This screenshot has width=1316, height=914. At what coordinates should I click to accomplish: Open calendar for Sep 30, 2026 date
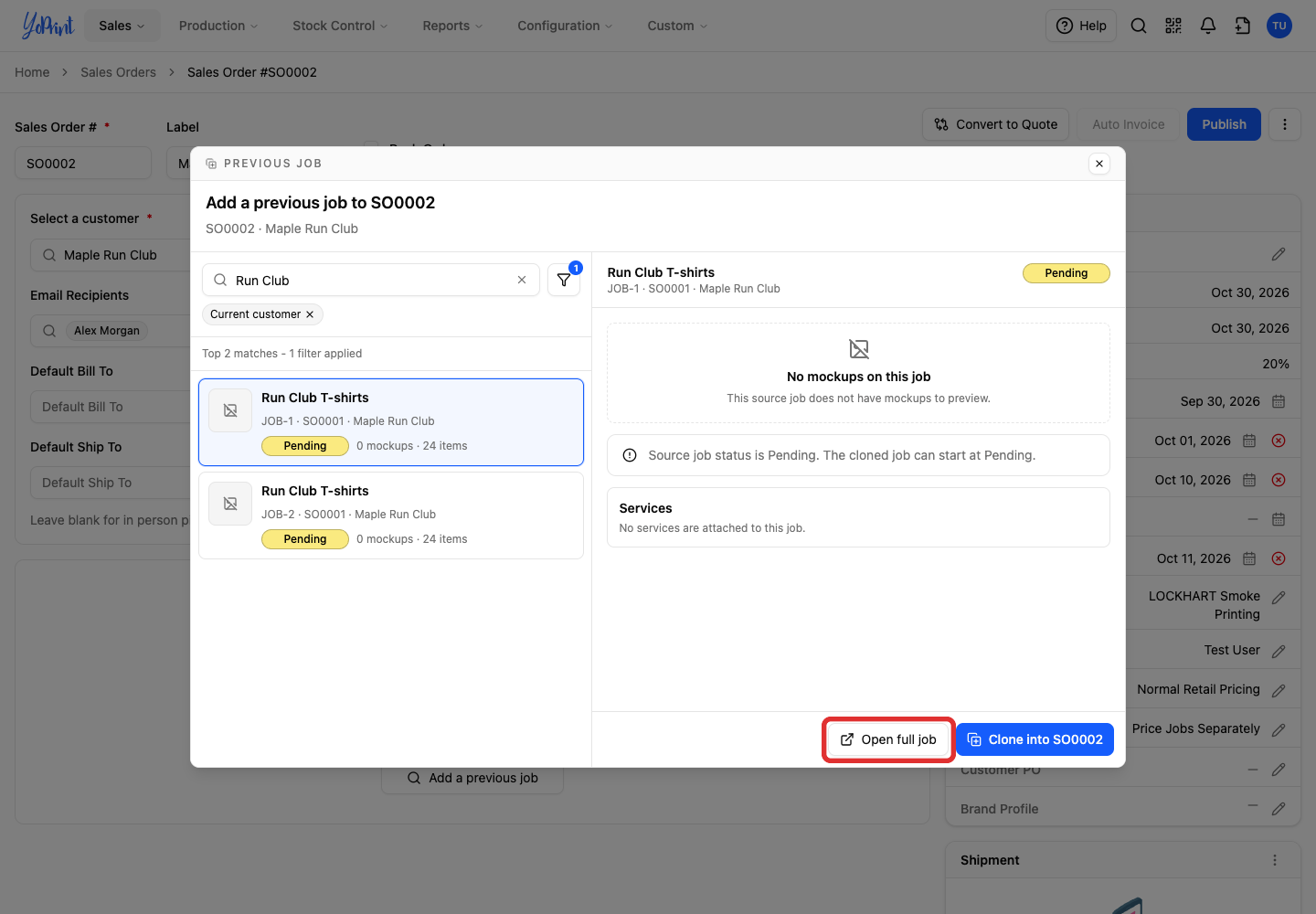(1279, 401)
